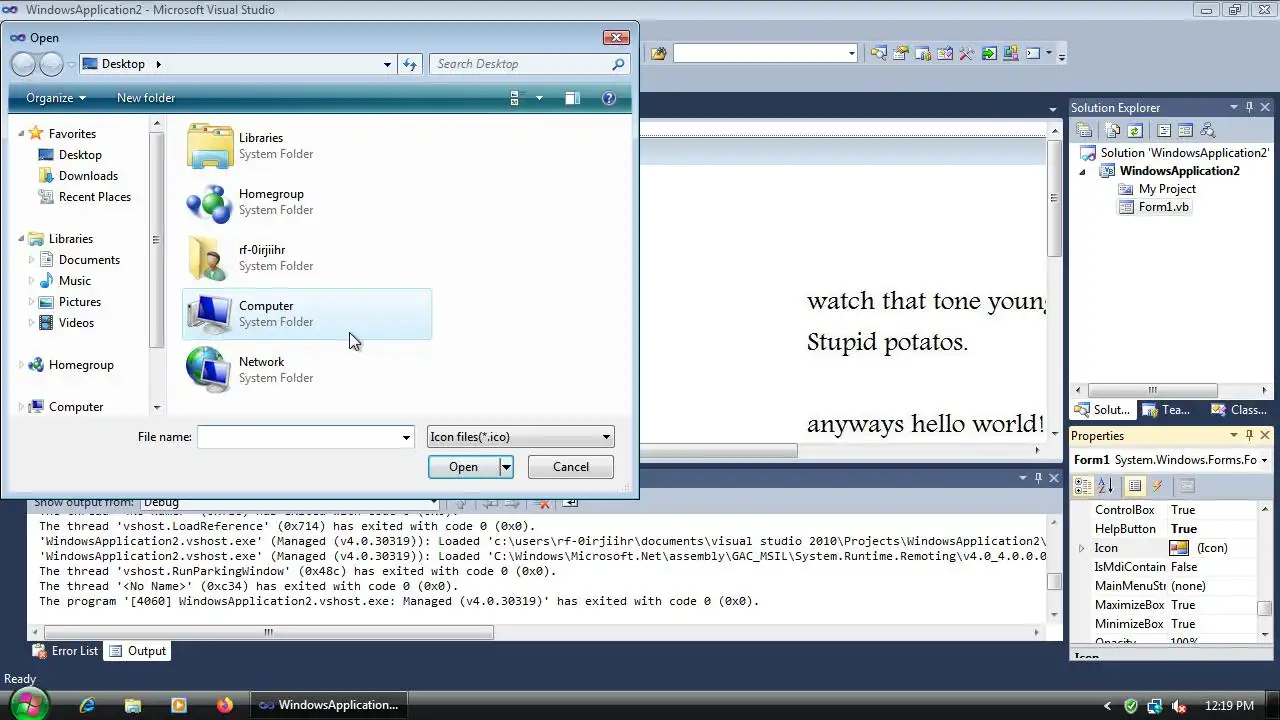This screenshot has width=1280, height=720.
Task: Launch Firefox from taskbar
Action: pyautogui.click(x=224, y=705)
